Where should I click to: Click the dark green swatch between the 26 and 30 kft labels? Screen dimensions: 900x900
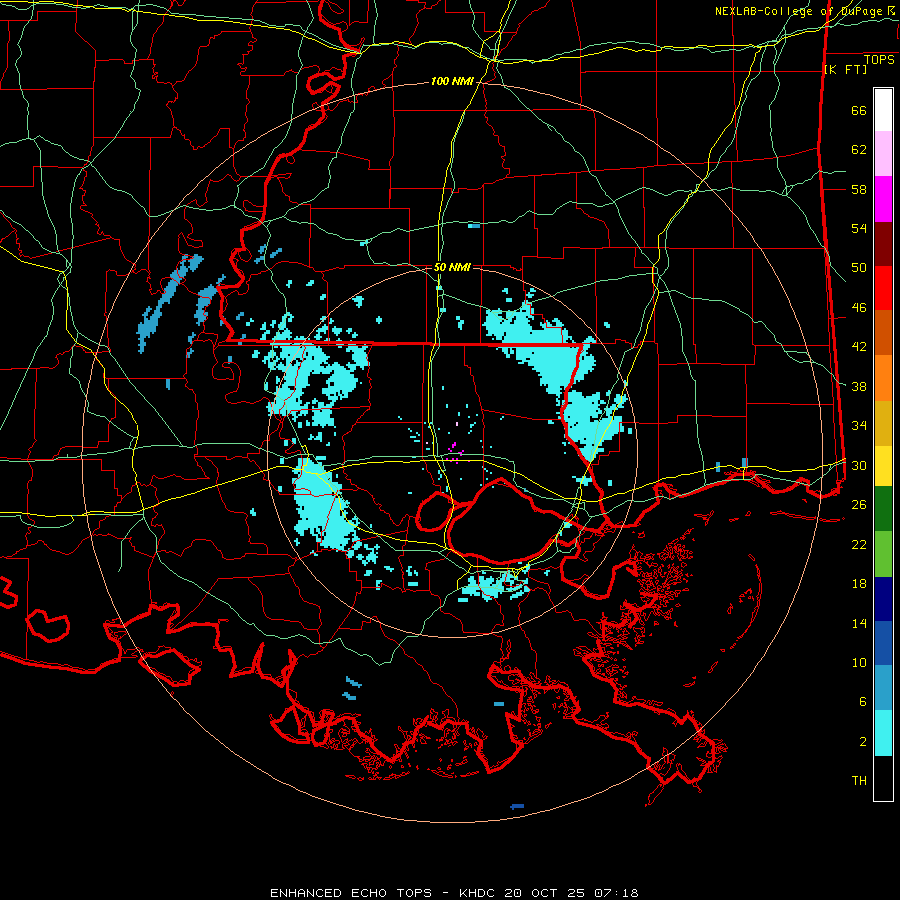click(x=883, y=509)
